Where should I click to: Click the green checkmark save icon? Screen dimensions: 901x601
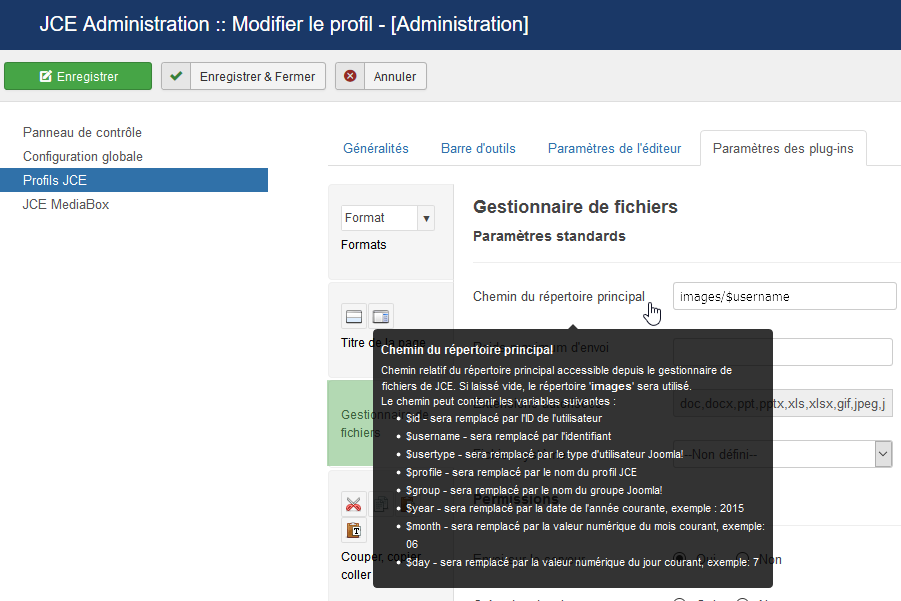pos(176,76)
